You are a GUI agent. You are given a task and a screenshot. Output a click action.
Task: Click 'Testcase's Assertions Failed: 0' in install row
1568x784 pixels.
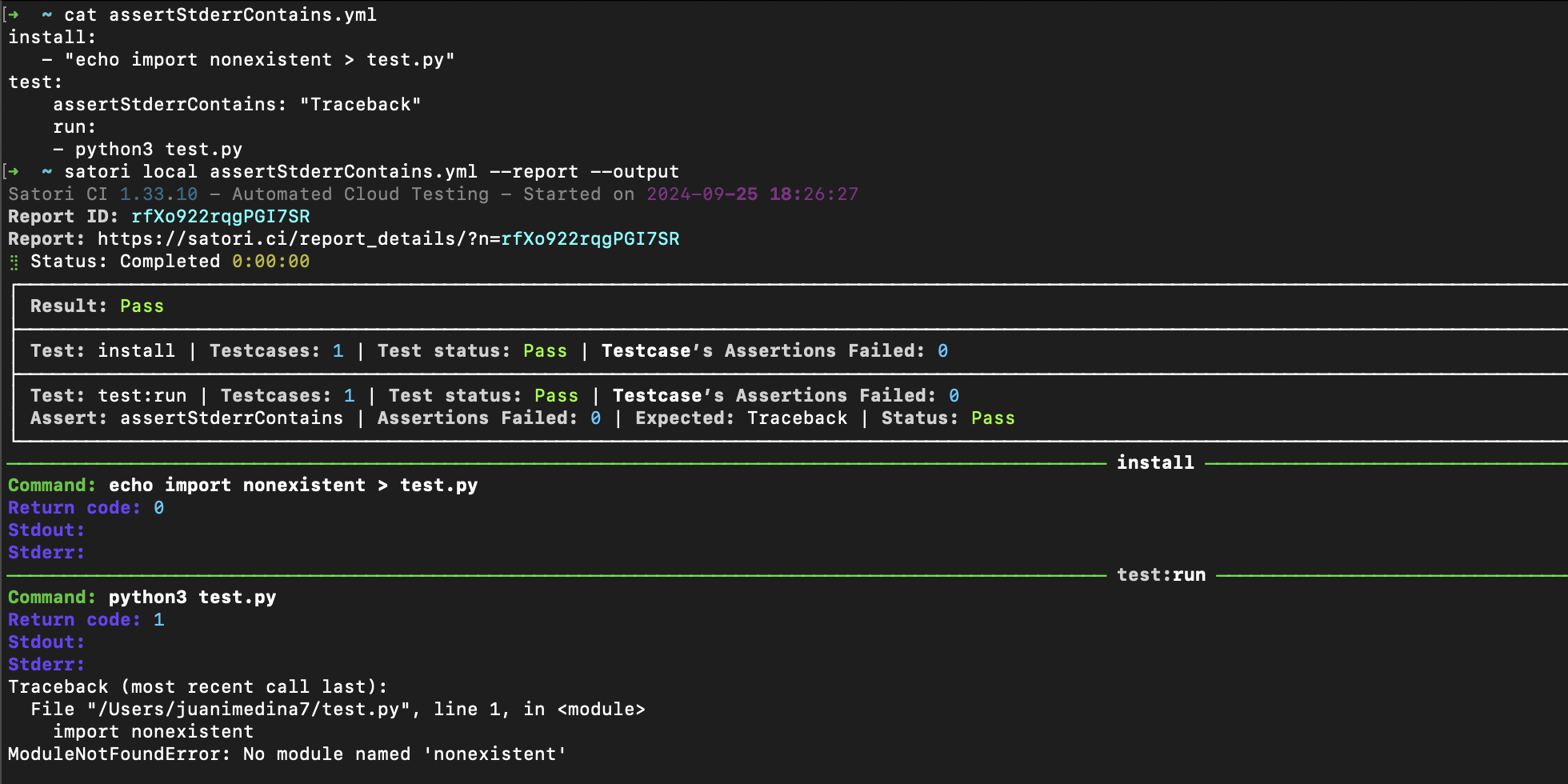pos(775,351)
